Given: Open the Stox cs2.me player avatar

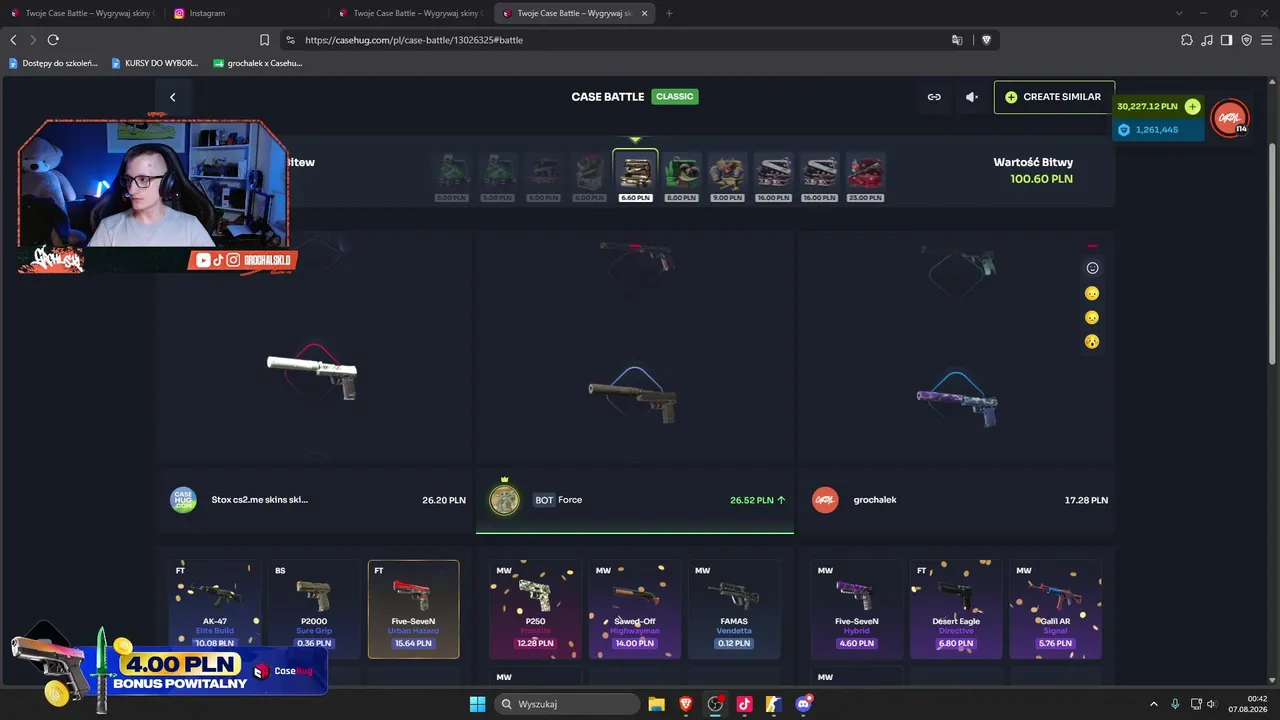Looking at the screenshot, I should click(x=183, y=500).
